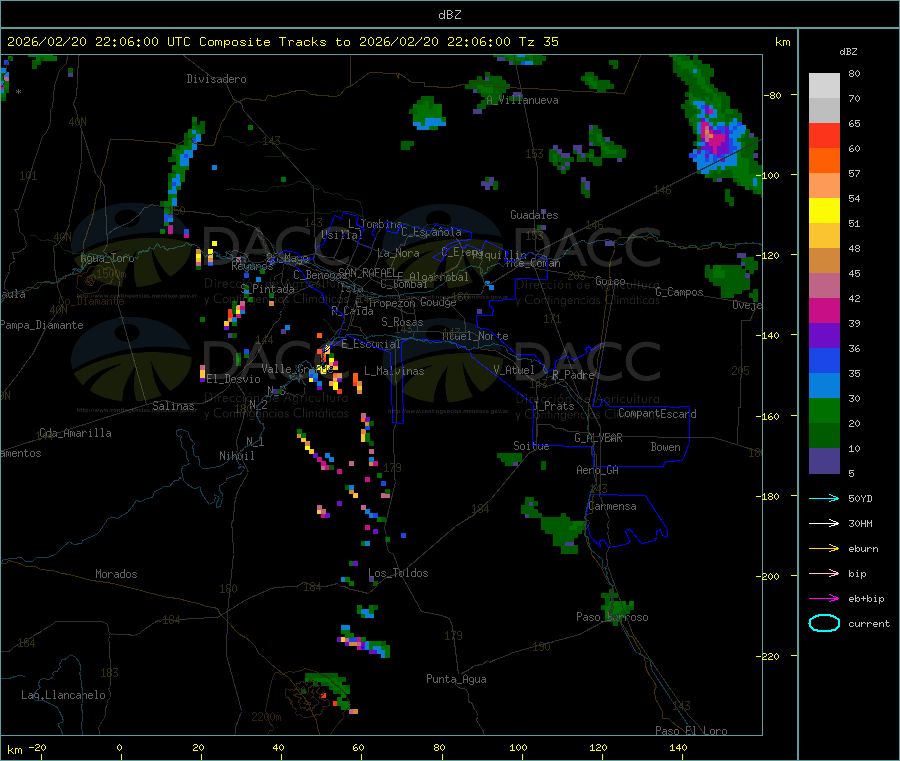The height and width of the screenshot is (761, 900).
Task: Click the E_Escorial map label
Action: [371, 344]
